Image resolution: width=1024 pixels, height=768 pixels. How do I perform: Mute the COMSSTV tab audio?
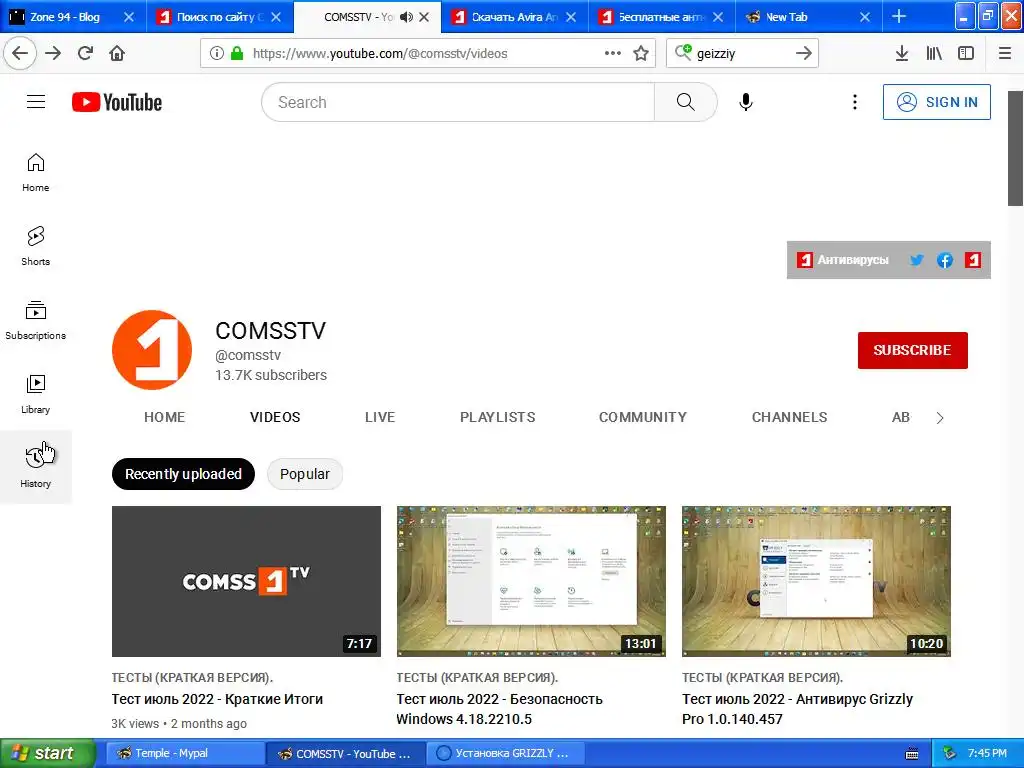(406, 17)
